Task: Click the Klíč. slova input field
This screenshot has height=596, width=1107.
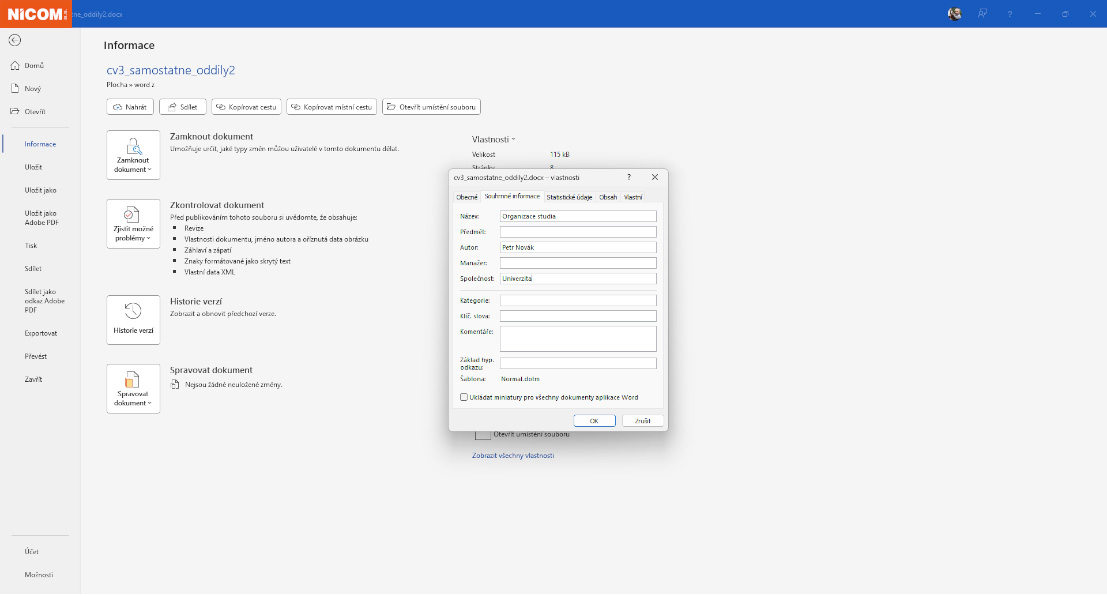Action: (x=578, y=316)
